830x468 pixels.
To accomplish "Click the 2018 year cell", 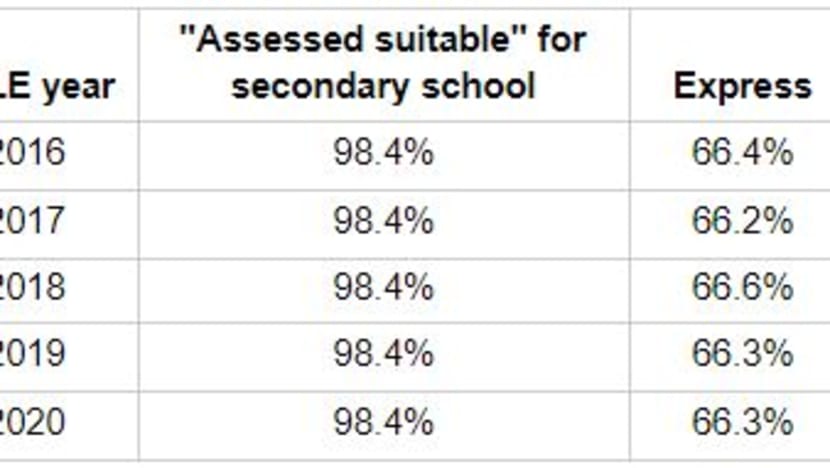I will (32, 287).
